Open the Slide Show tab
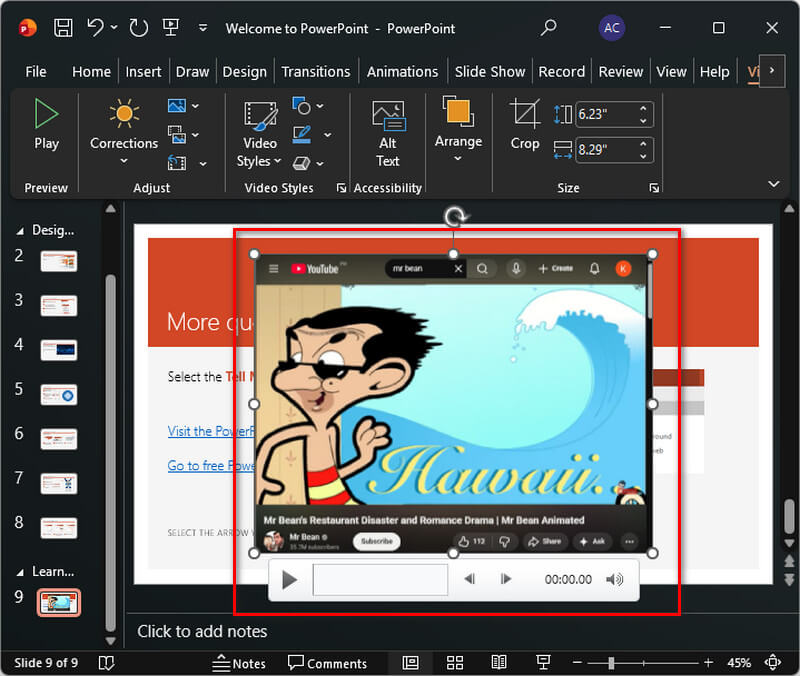Viewport: 800px width, 676px height. click(x=490, y=71)
